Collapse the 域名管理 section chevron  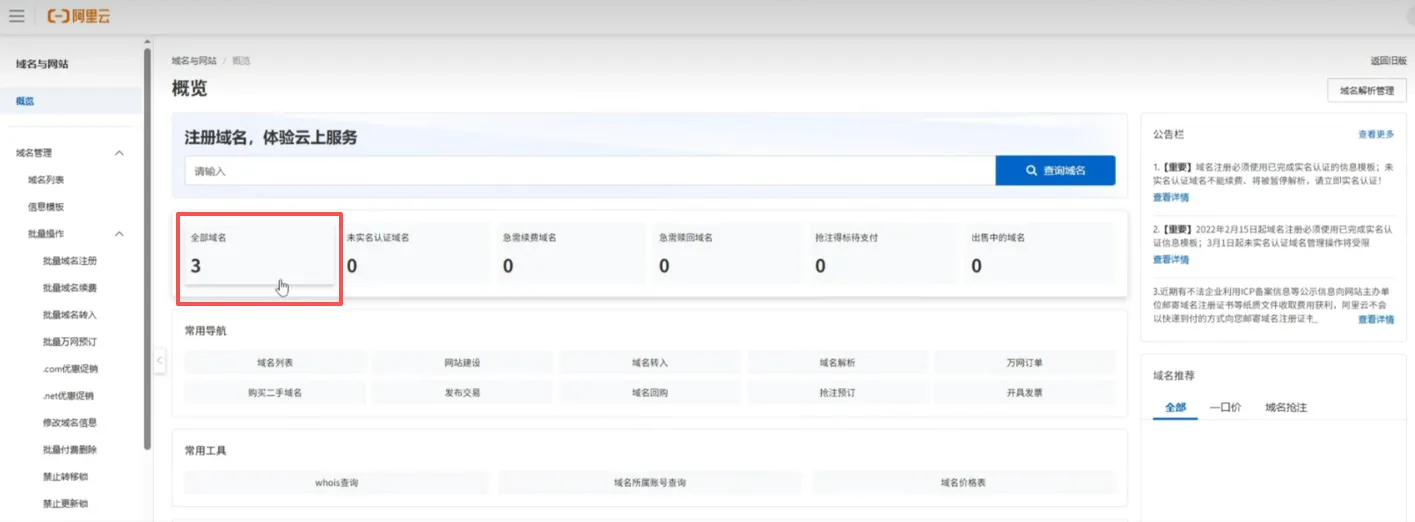pos(119,153)
